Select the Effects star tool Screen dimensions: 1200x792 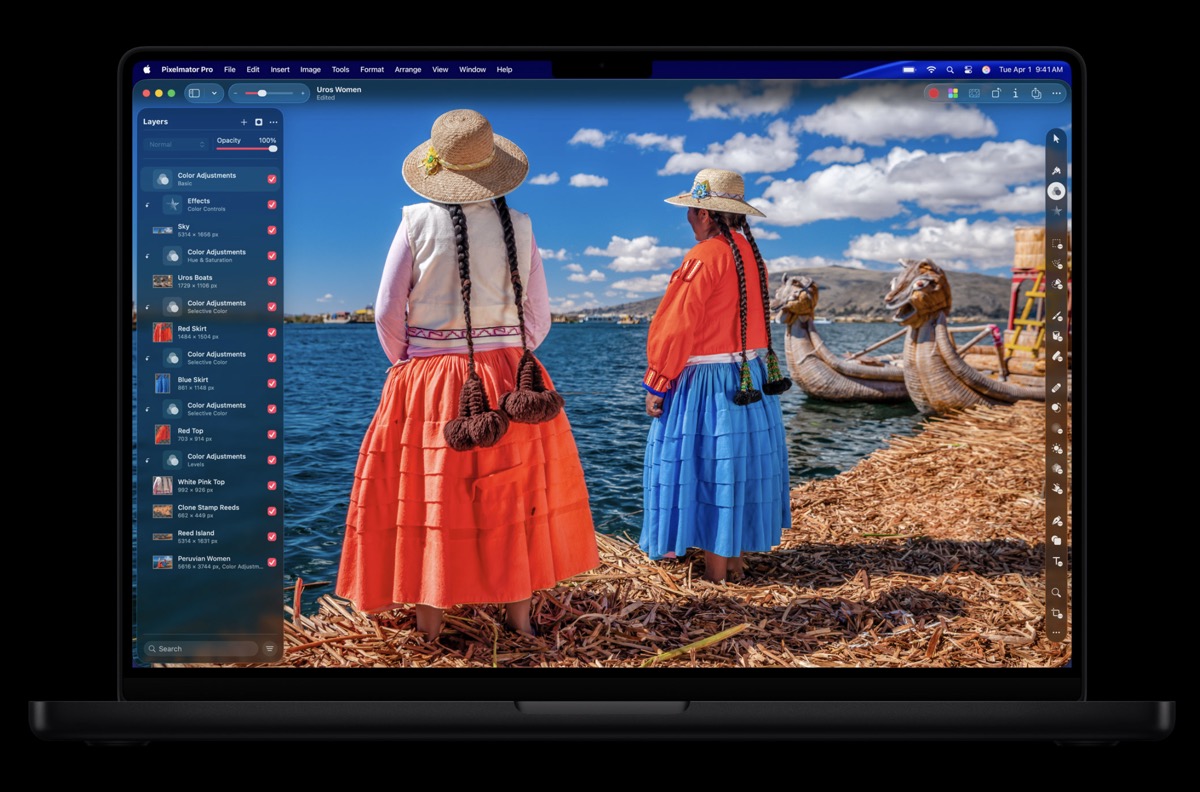click(1056, 211)
